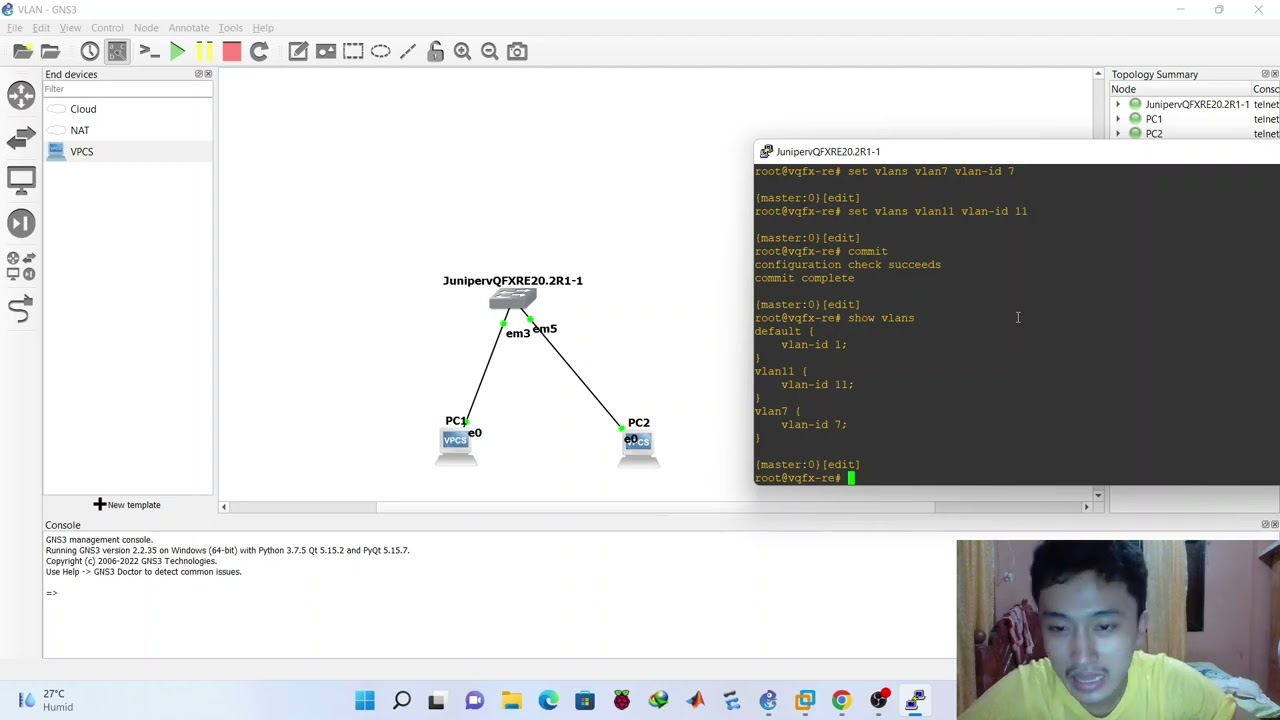Open the Annotate menu

tap(189, 28)
